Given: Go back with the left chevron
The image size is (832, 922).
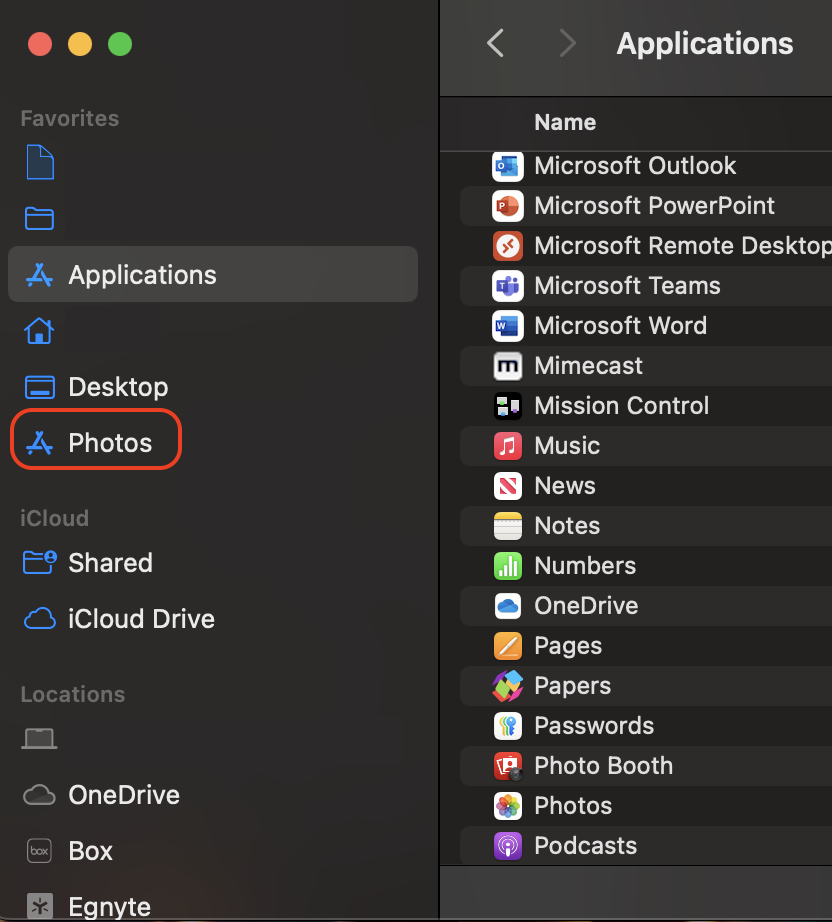Looking at the screenshot, I should pos(495,43).
